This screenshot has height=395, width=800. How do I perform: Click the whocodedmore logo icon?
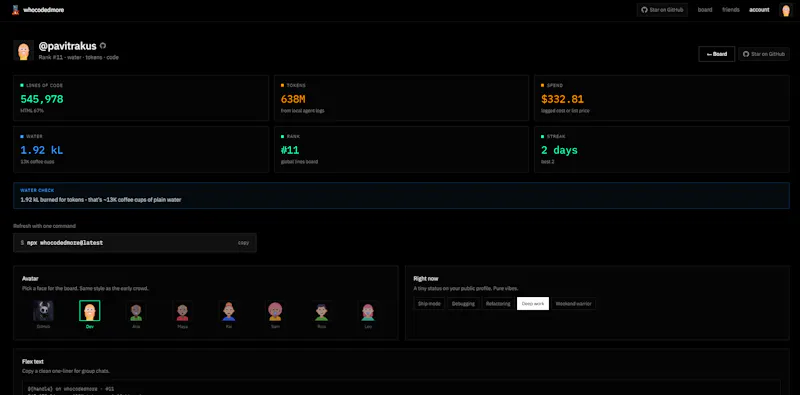(15, 10)
